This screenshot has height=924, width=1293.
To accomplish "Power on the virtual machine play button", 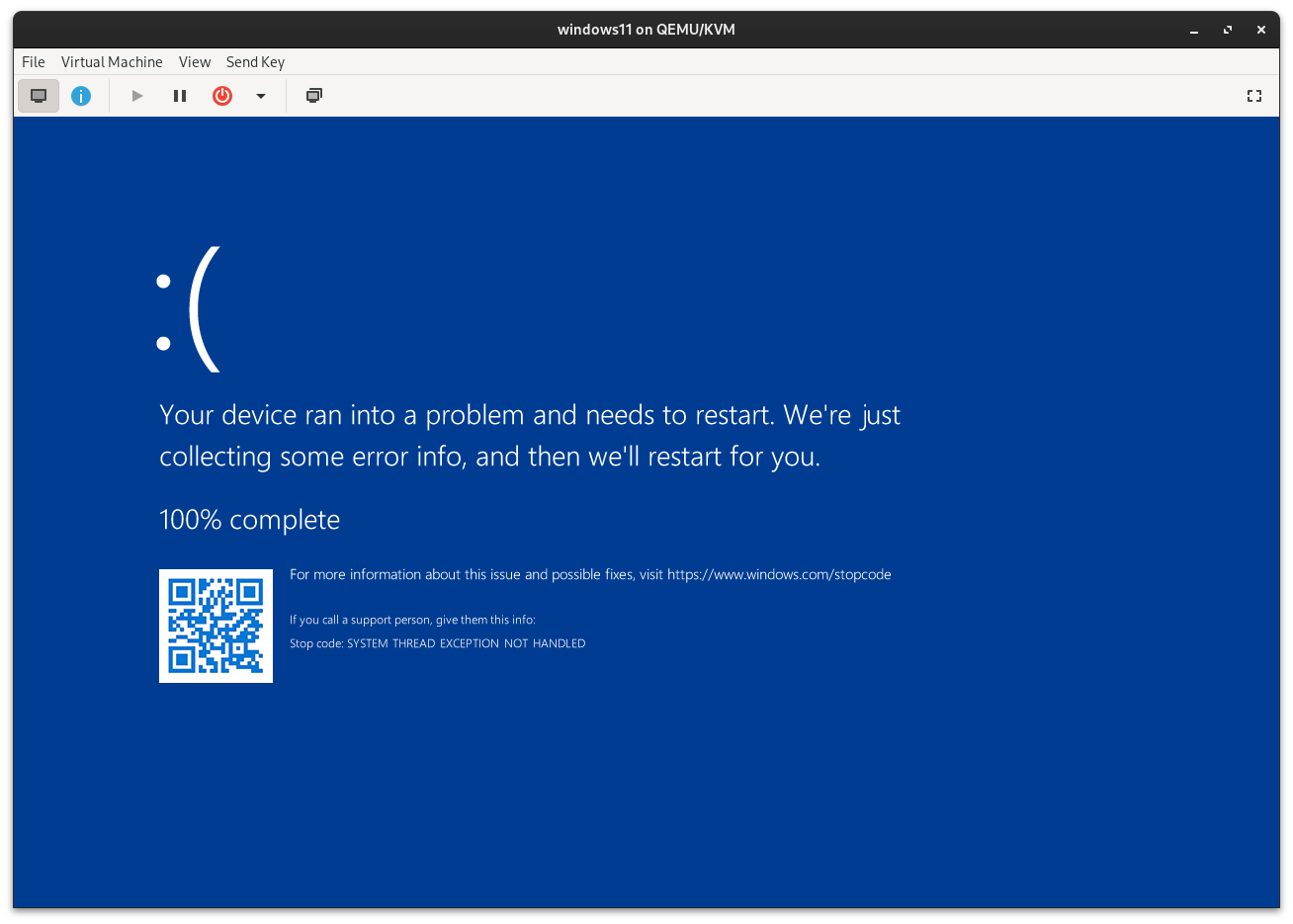I will 137,96.
